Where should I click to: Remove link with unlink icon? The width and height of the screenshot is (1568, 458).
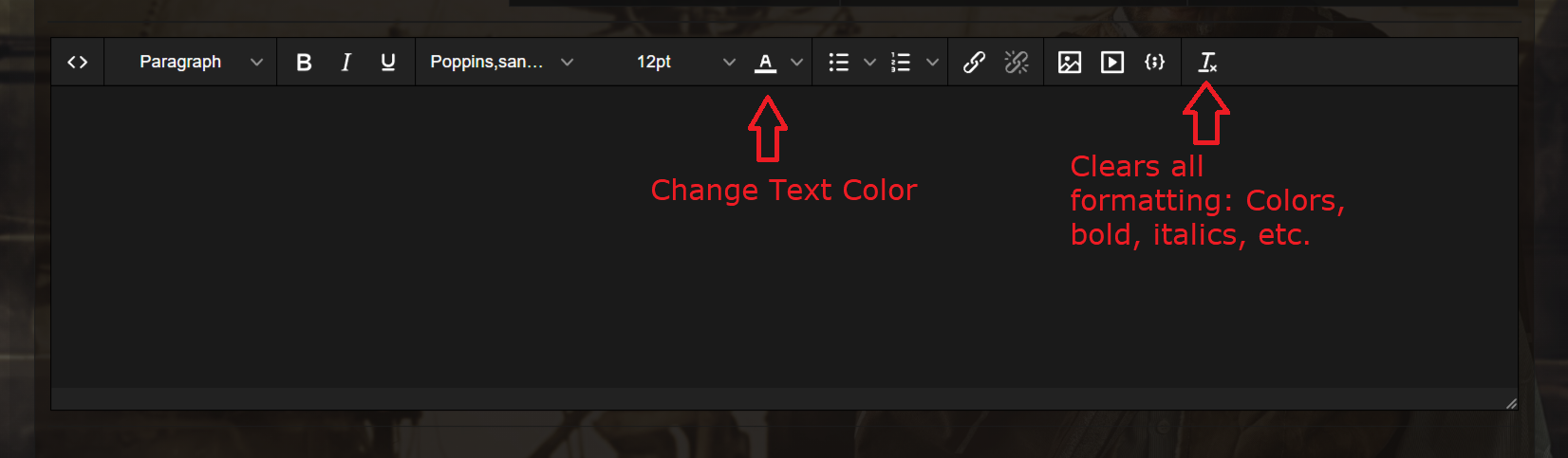pos(1017,63)
